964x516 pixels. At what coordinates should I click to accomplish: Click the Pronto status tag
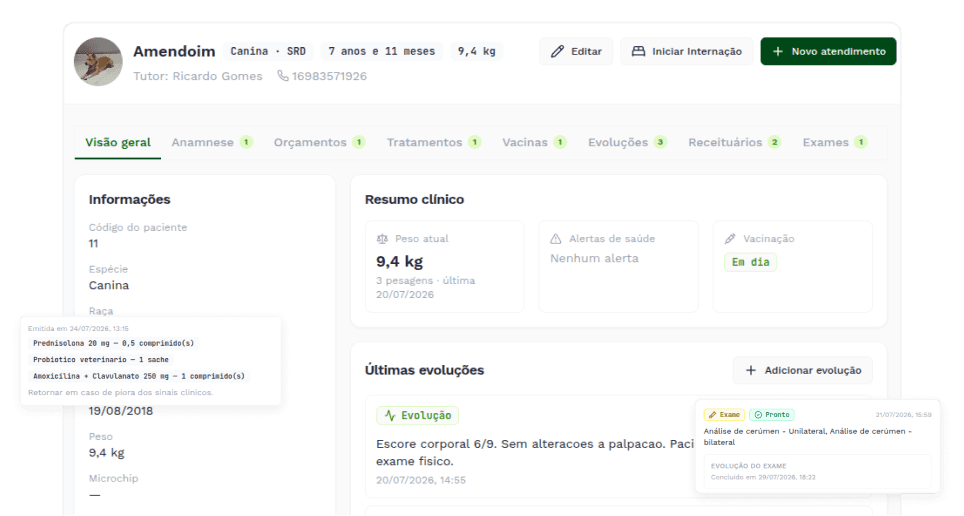[772, 415]
